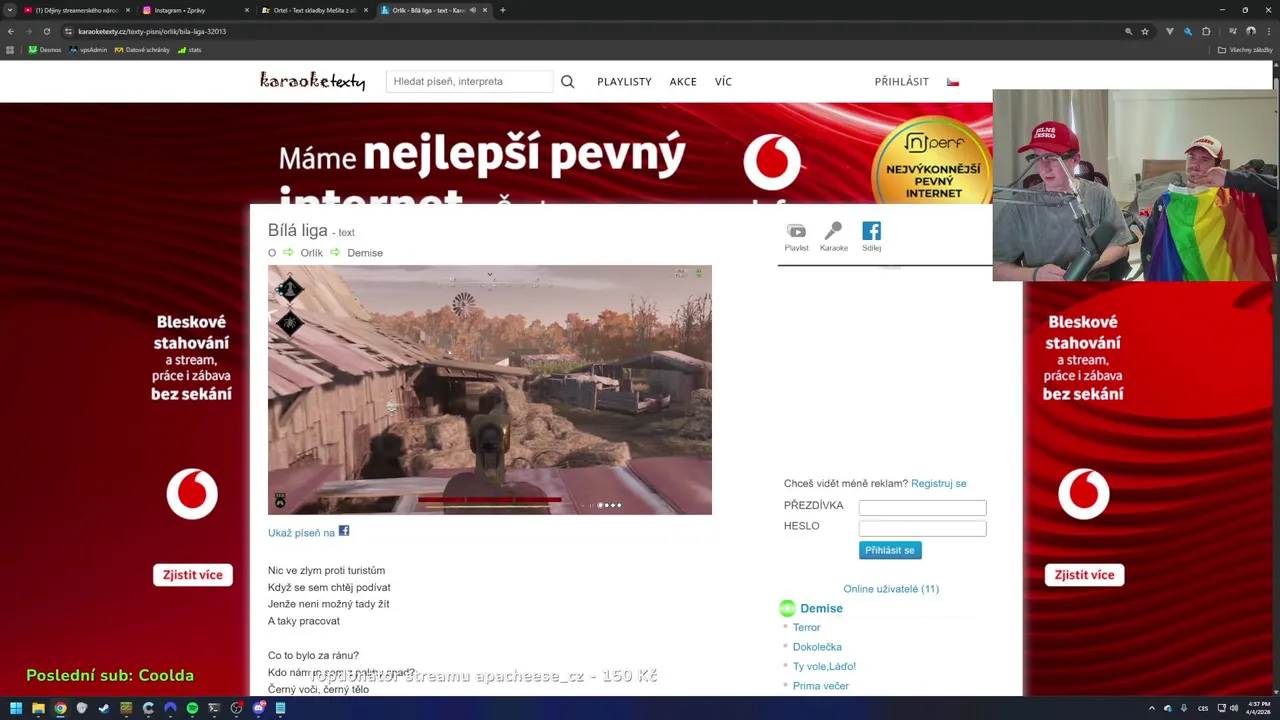
Task: Focus the Hledat píseň search field
Action: tap(469, 82)
